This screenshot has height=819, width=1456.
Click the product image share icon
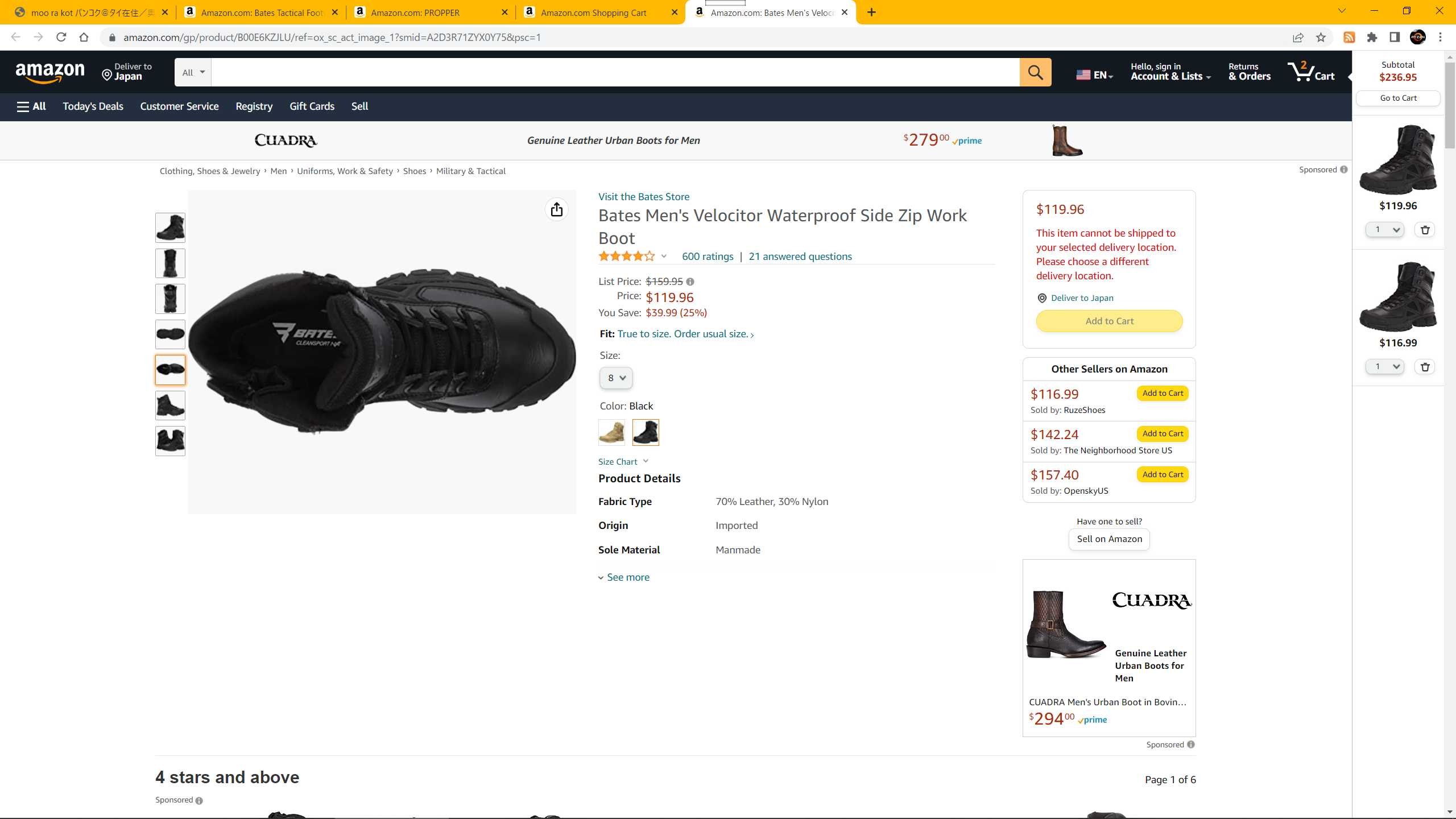[x=556, y=209]
